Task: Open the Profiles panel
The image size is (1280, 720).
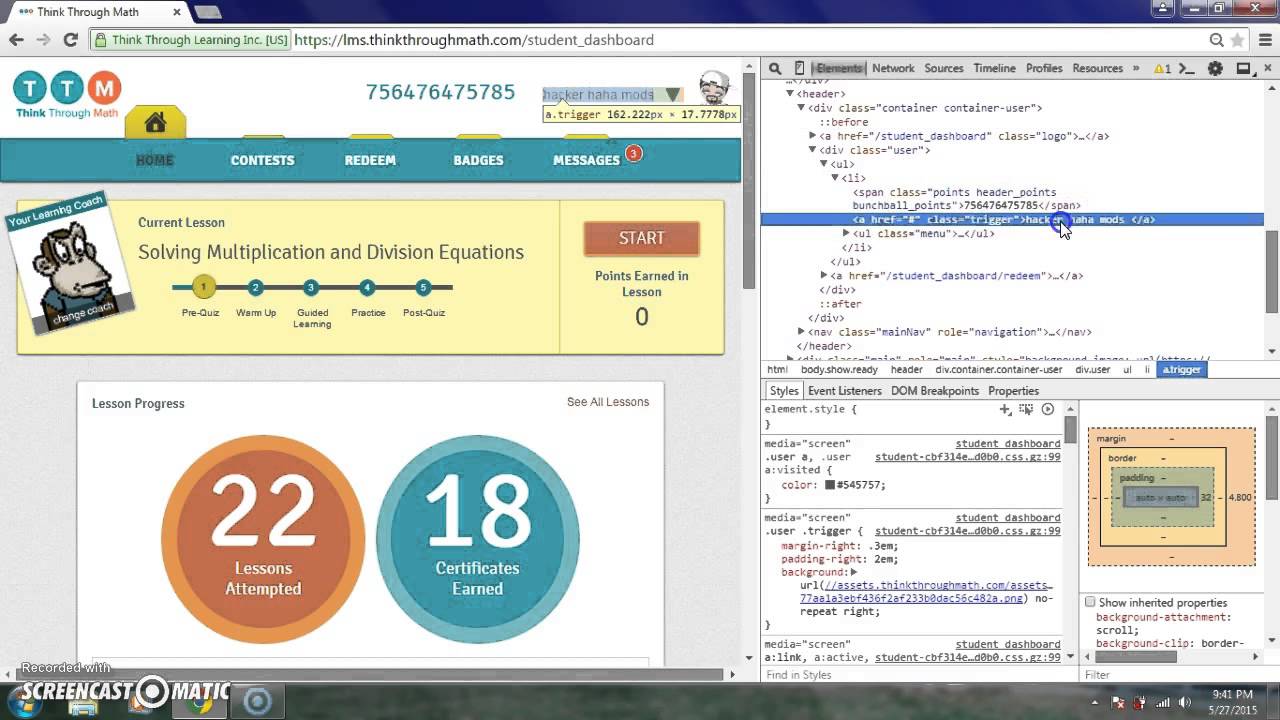Action: pyautogui.click(x=1044, y=68)
